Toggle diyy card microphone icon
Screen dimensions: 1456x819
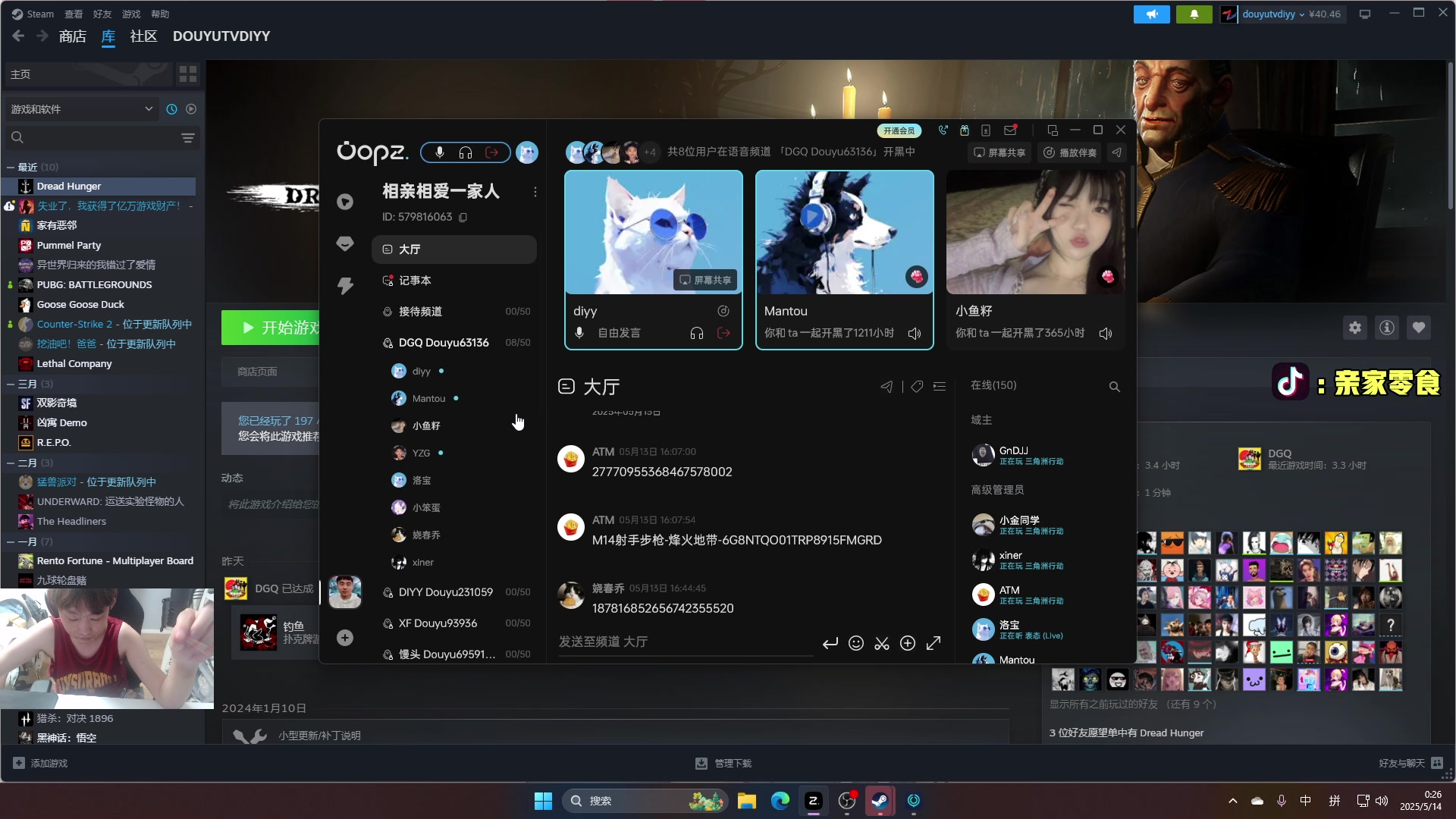(579, 333)
